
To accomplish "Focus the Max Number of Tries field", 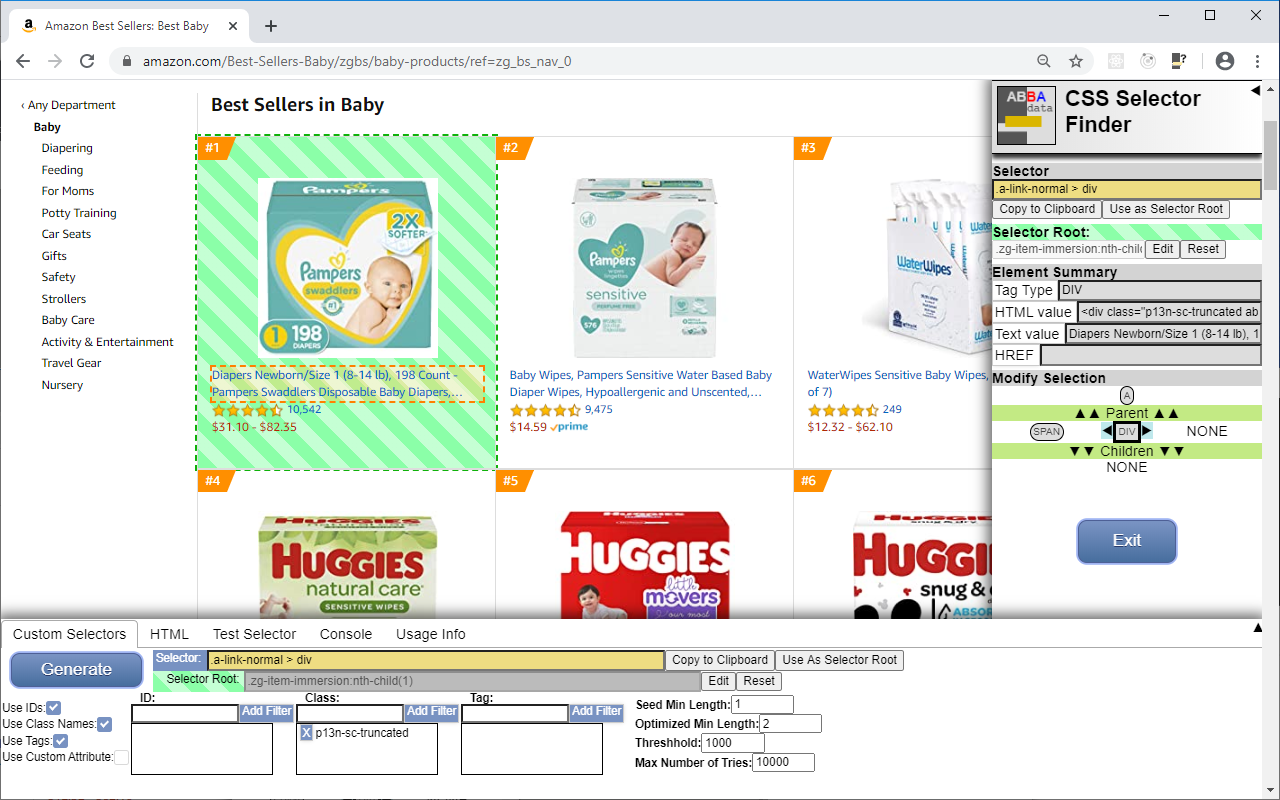I will click(784, 762).
